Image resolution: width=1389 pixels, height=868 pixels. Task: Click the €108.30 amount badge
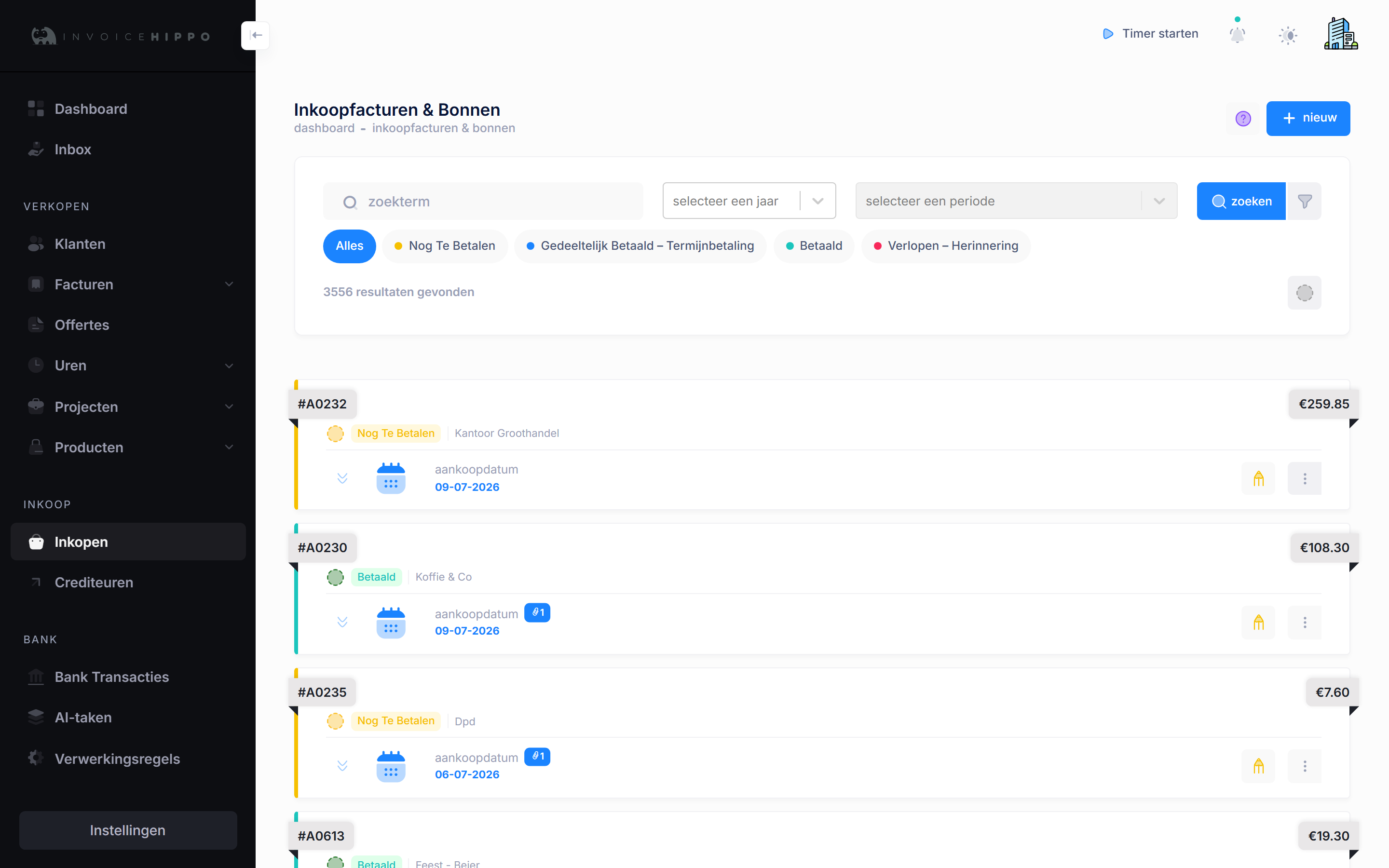[x=1324, y=548]
